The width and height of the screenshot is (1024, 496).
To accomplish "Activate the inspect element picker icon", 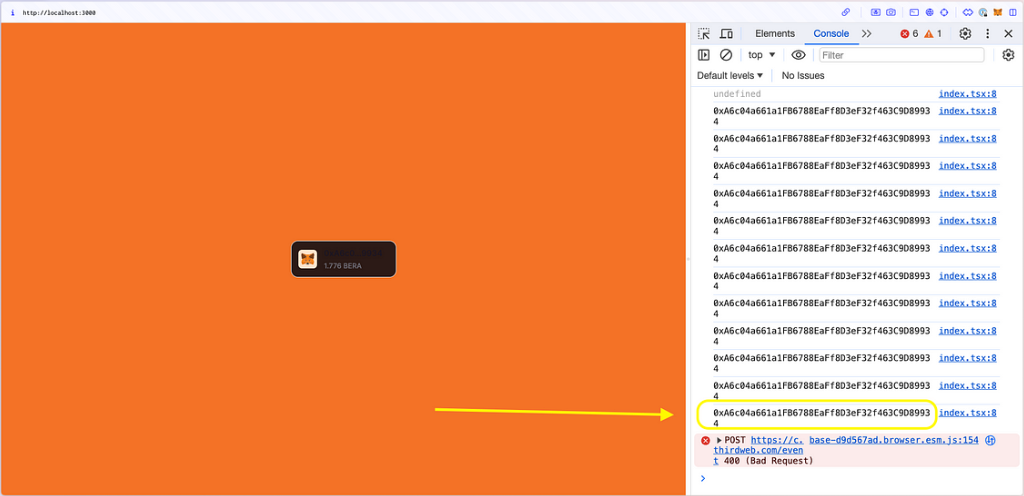I will [x=704, y=34].
